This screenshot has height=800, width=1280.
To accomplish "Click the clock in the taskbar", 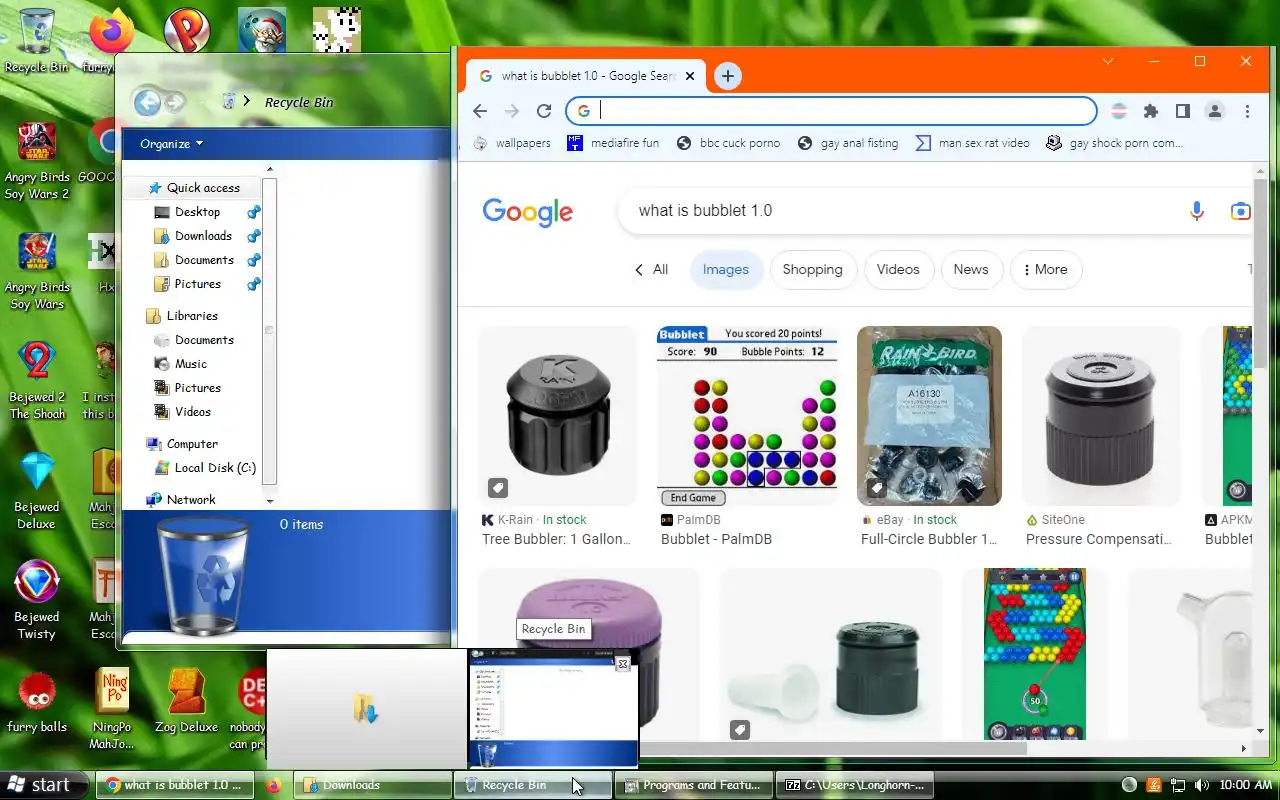I will (x=1246, y=785).
